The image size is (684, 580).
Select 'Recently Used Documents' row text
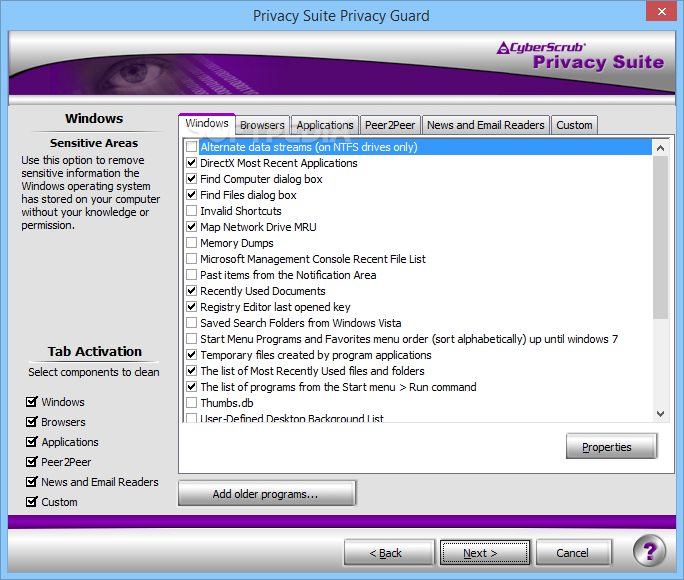click(x=263, y=291)
